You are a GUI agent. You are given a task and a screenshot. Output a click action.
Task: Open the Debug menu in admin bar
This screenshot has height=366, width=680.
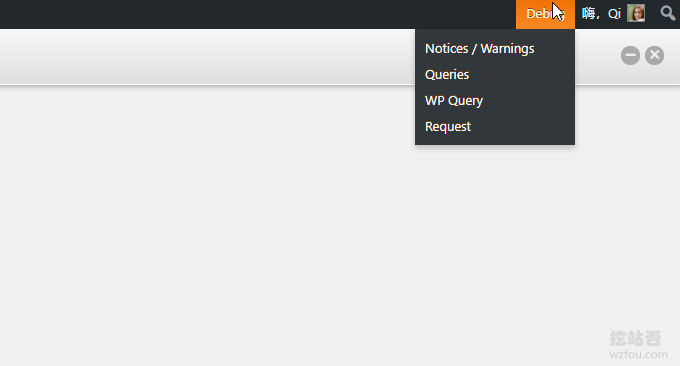[545, 14]
